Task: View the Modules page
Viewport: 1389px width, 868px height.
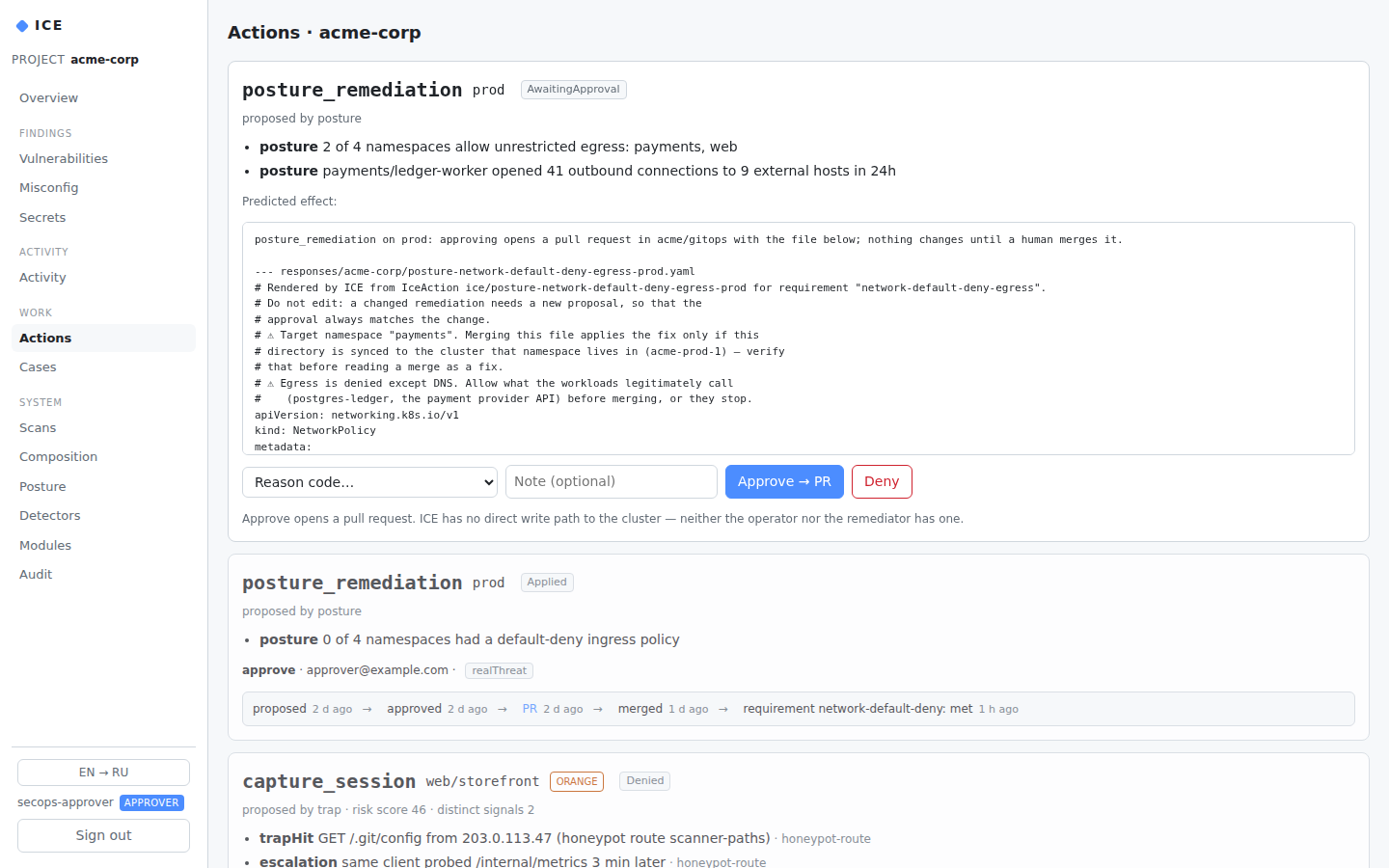Action: click(x=103, y=546)
